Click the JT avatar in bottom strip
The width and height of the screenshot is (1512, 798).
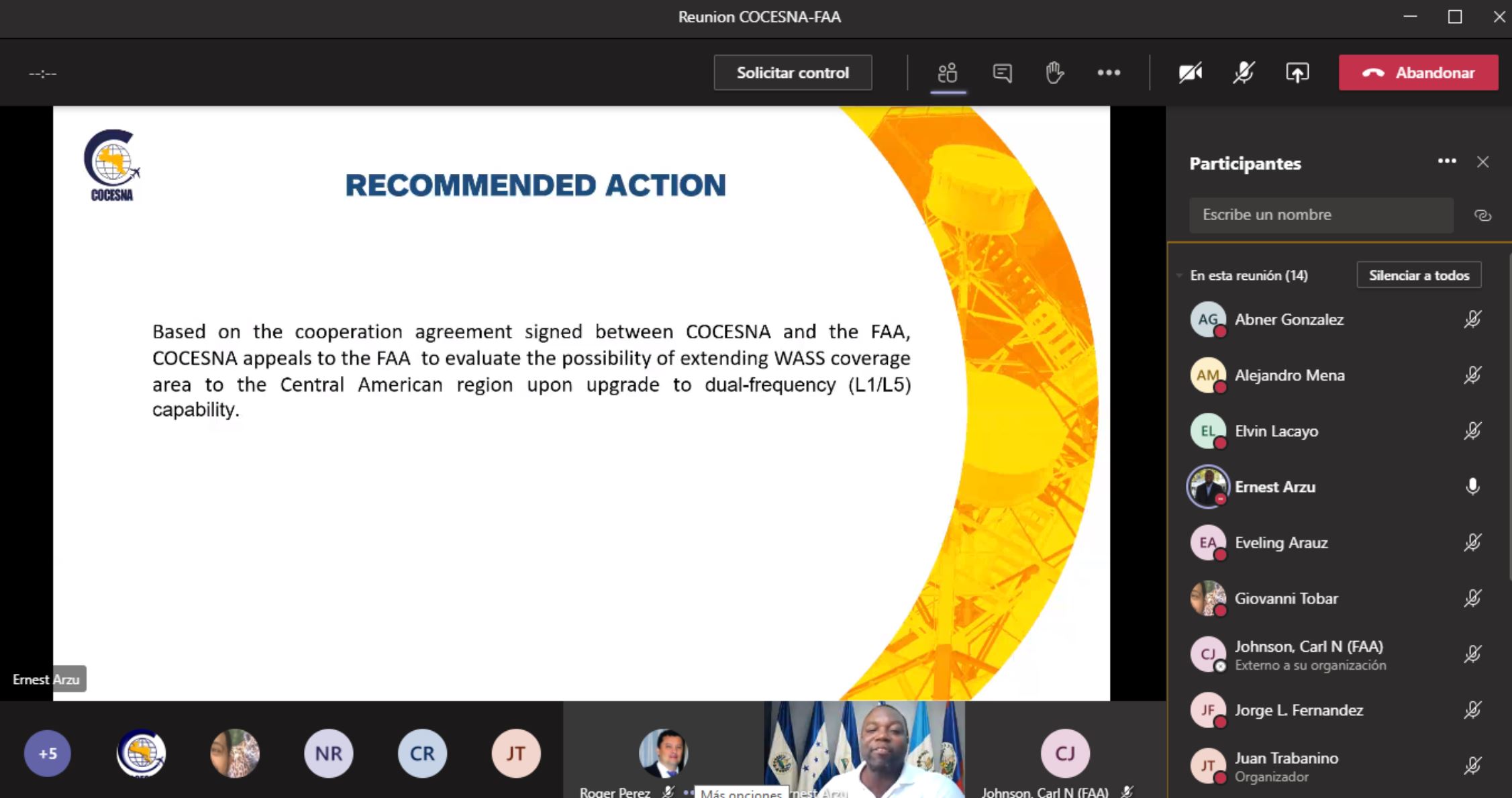[516, 754]
